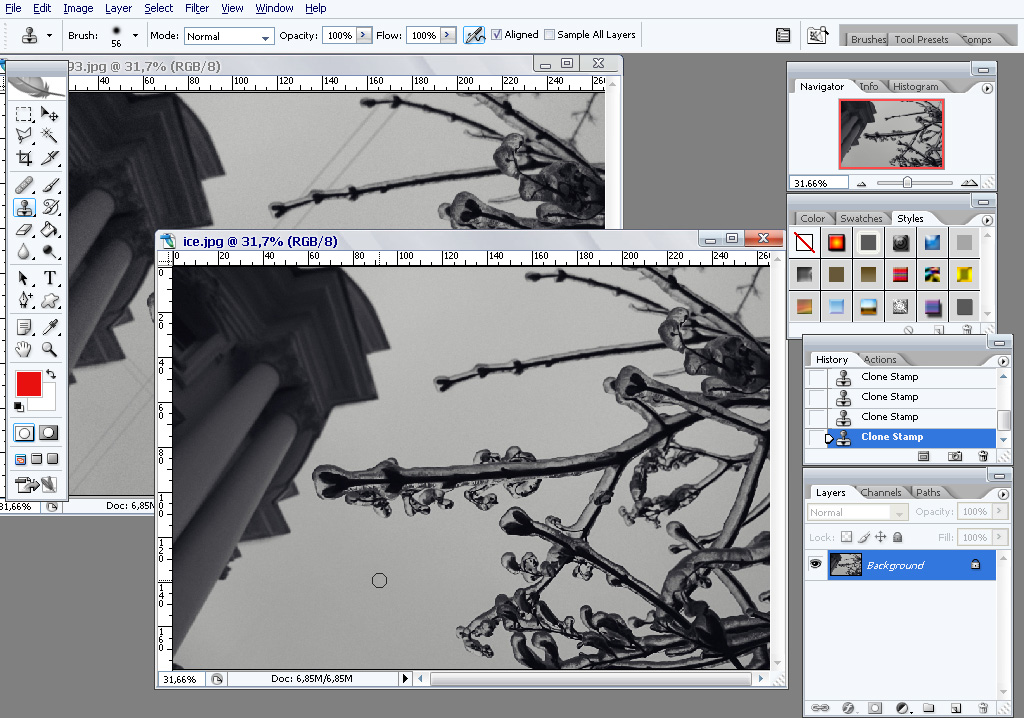Open the blending Mode dropdown
The image size is (1024, 718).
[229, 36]
